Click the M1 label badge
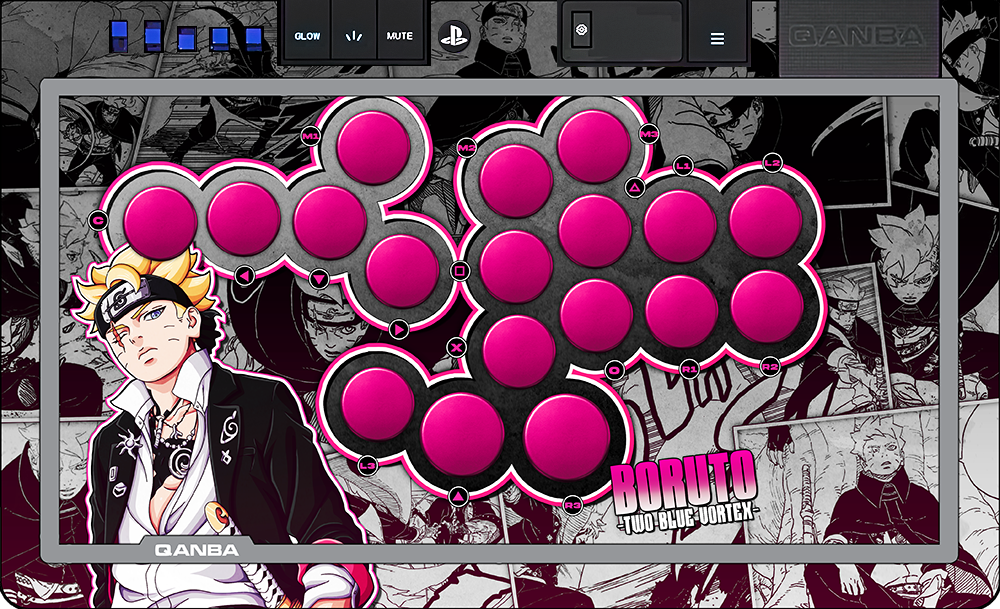 point(311,136)
